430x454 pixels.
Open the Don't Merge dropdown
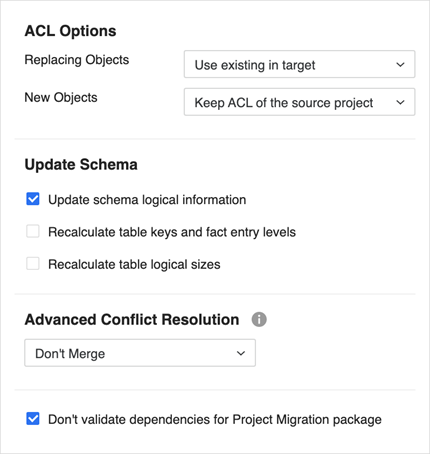[140, 353]
